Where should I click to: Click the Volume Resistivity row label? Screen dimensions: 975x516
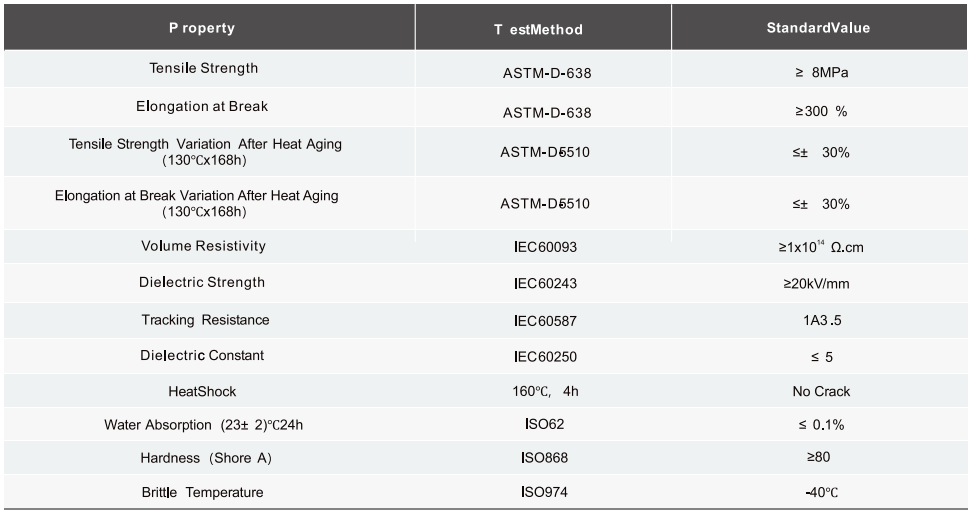pyautogui.click(x=204, y=246)
